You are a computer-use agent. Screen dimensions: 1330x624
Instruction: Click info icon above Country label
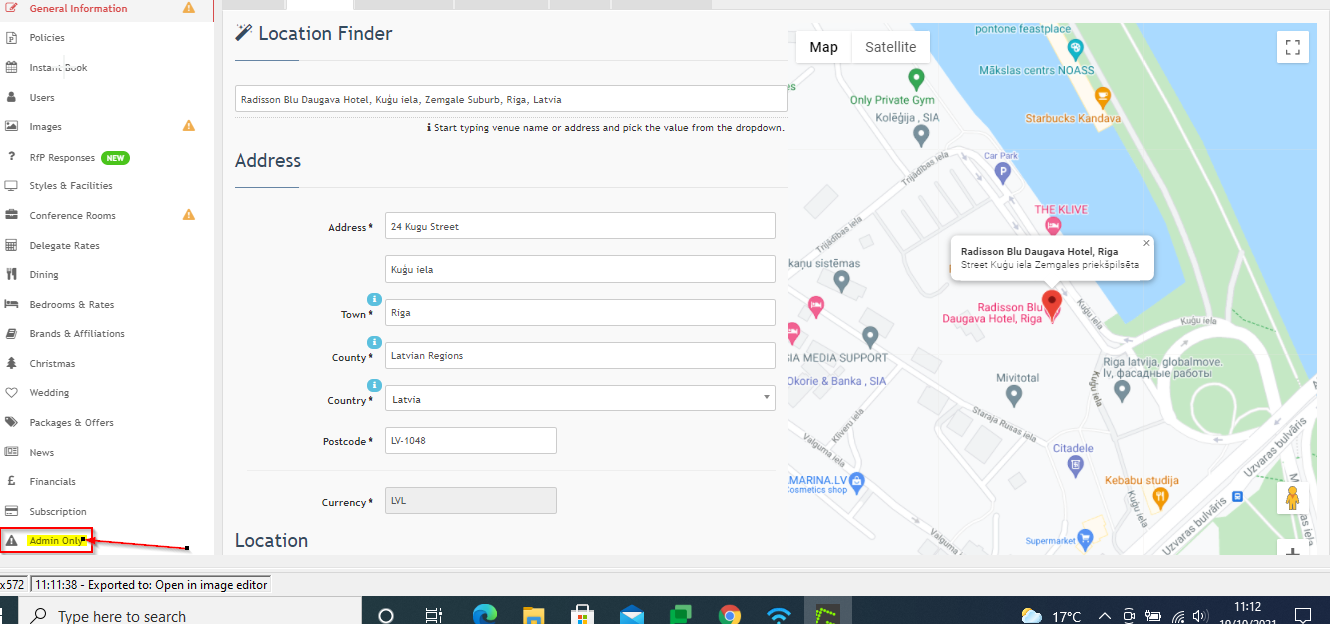[374, 385]
